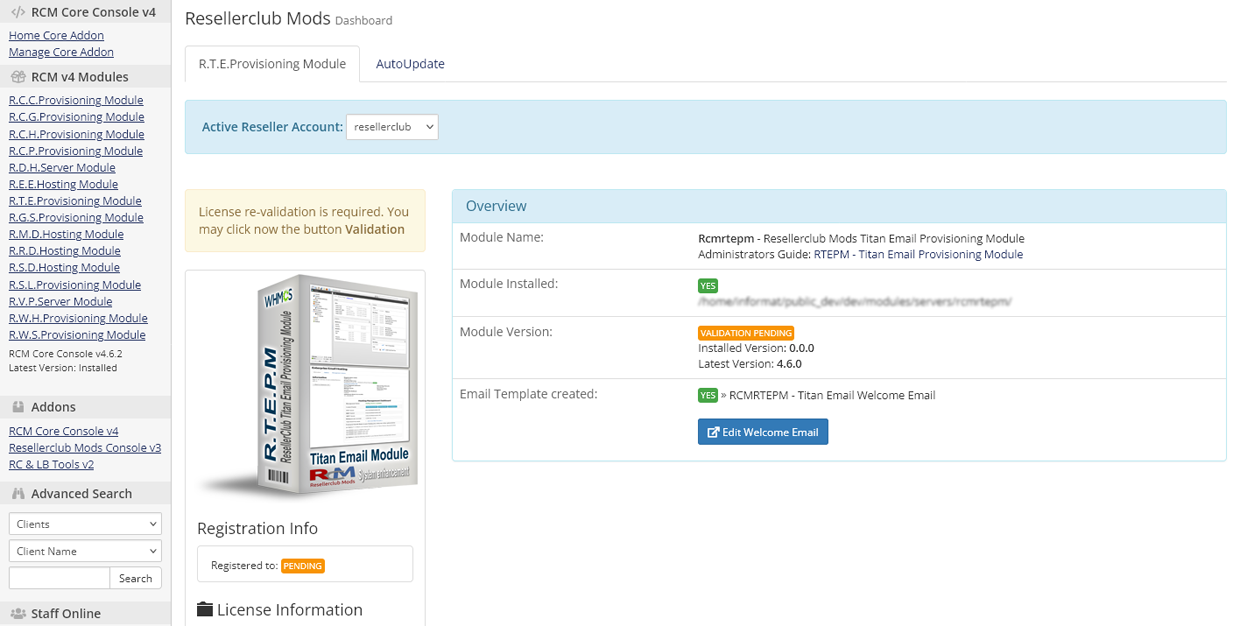Click the Addons section icon
The height and width of the screenshot is (626, 1240).
pyautogui.click(x=18, y=407)
